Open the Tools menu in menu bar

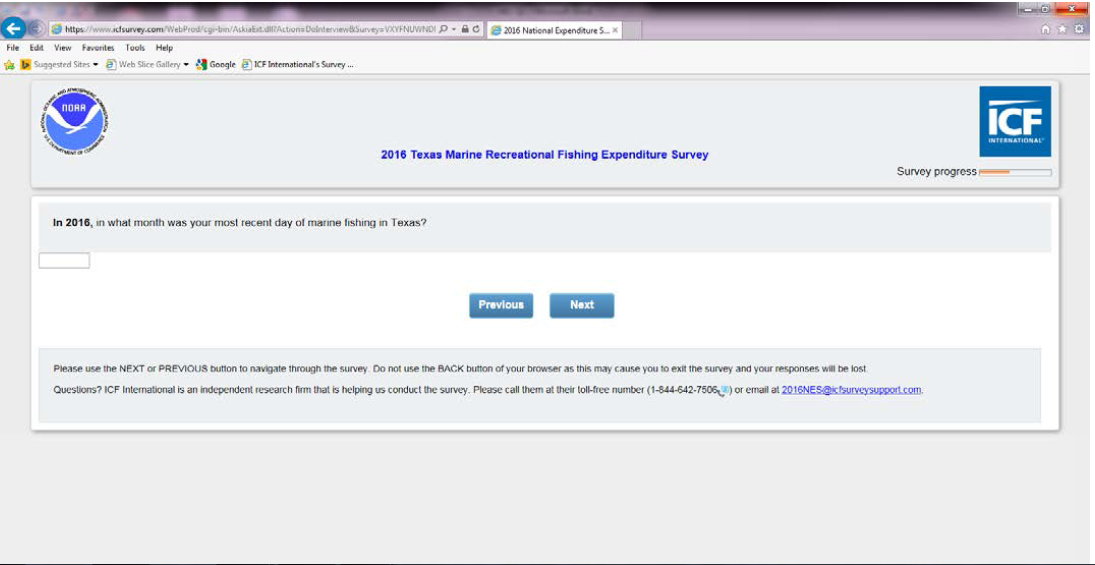135,48
